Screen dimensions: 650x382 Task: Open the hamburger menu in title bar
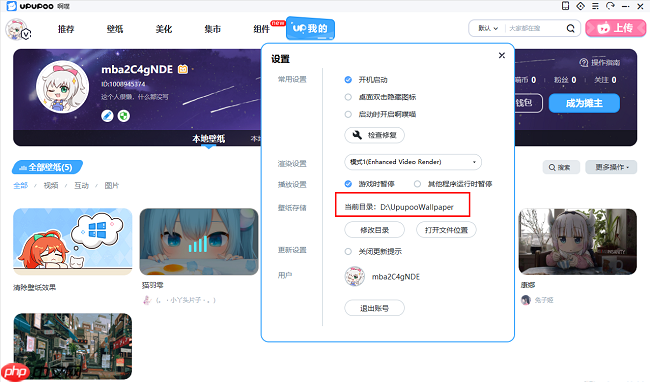595,6
